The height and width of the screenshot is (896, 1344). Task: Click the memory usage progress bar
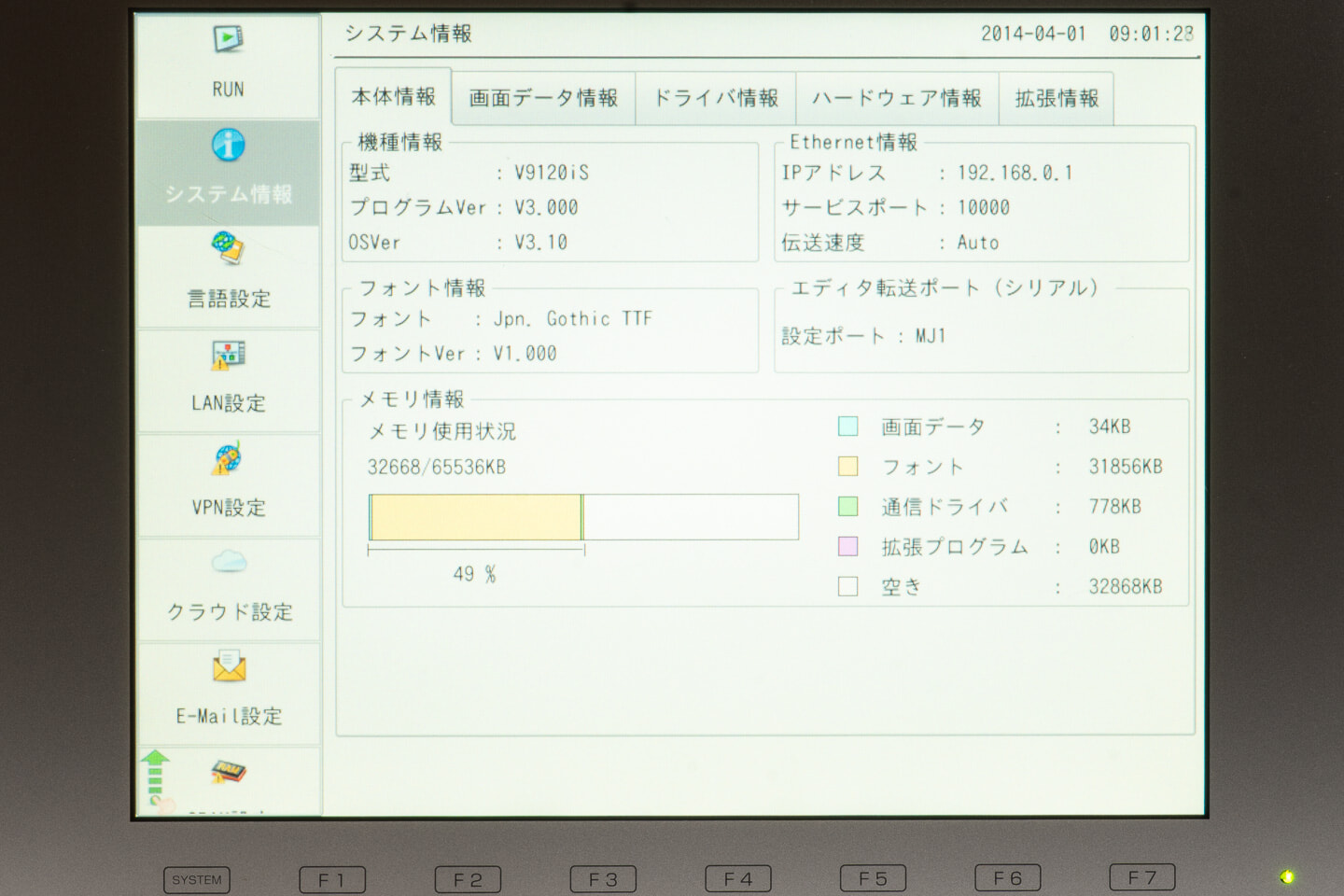pos(583,517)
